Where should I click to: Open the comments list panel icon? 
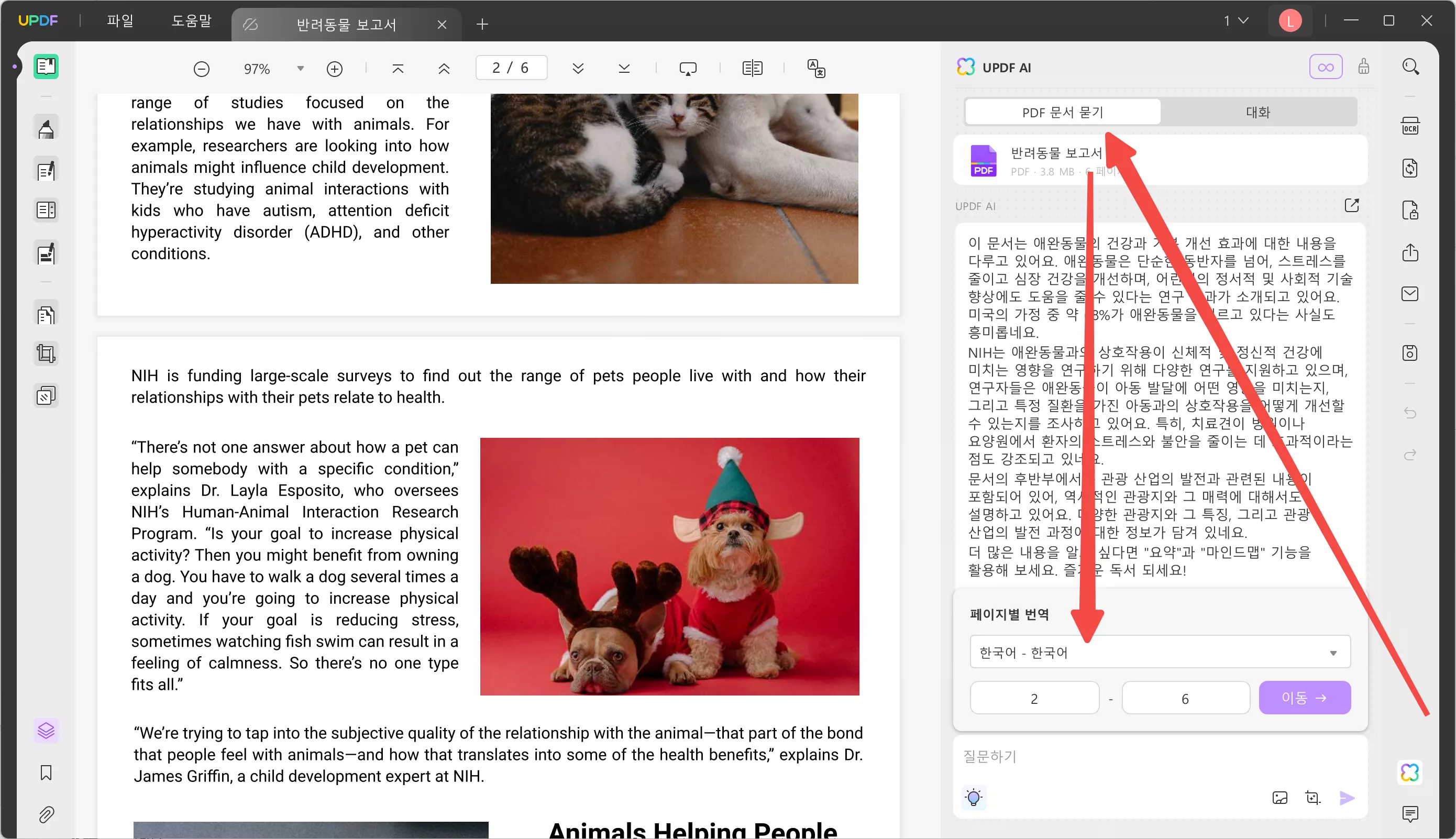[1410, 814]
